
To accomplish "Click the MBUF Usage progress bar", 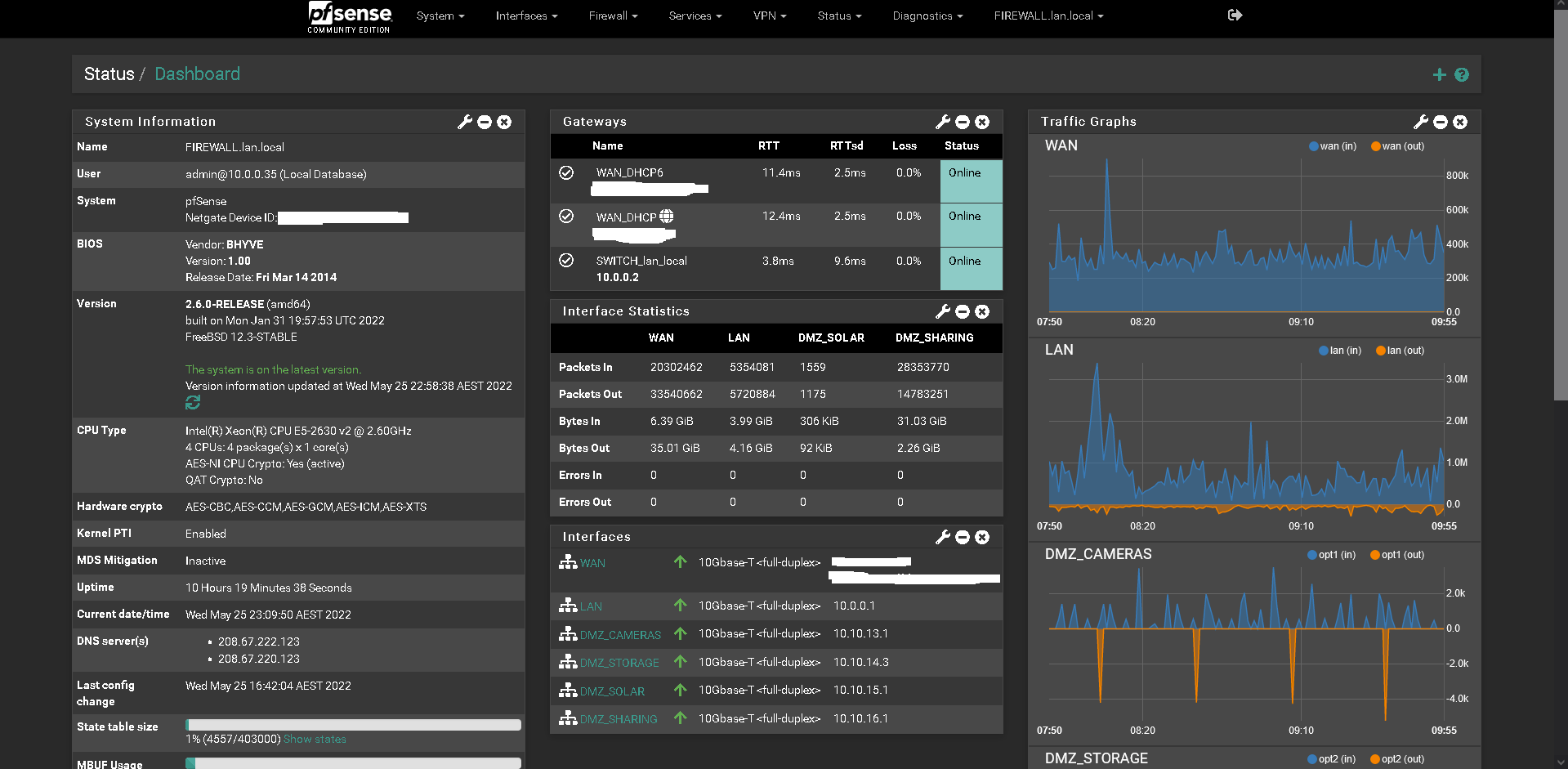I will pos(353,763).
